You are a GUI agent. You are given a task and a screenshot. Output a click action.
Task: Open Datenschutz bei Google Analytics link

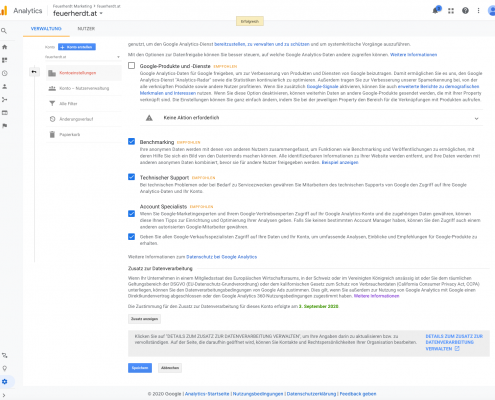(x=222, y=257)
